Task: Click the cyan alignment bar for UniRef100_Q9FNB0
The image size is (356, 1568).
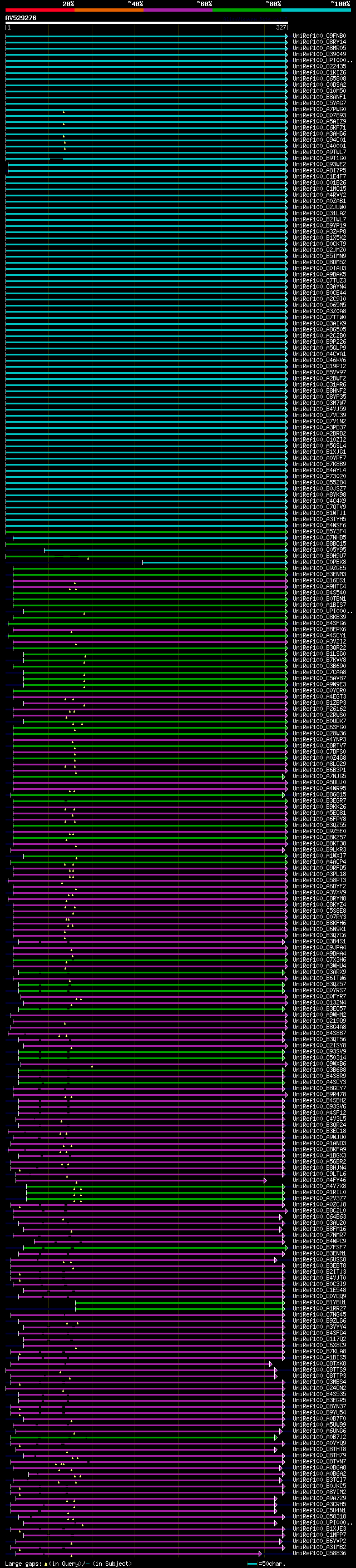Action: point(147,36)
